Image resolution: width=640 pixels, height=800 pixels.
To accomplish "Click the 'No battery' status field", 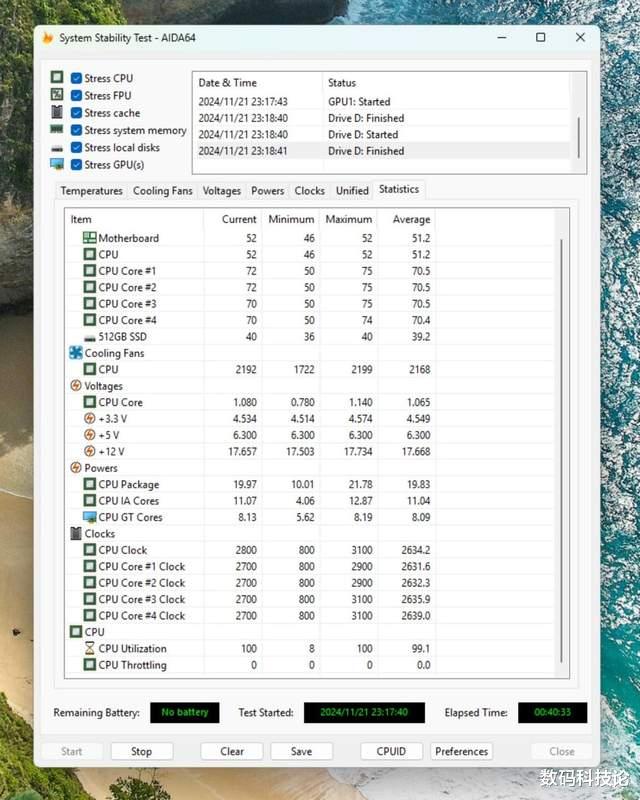I will tap(185, 713).
